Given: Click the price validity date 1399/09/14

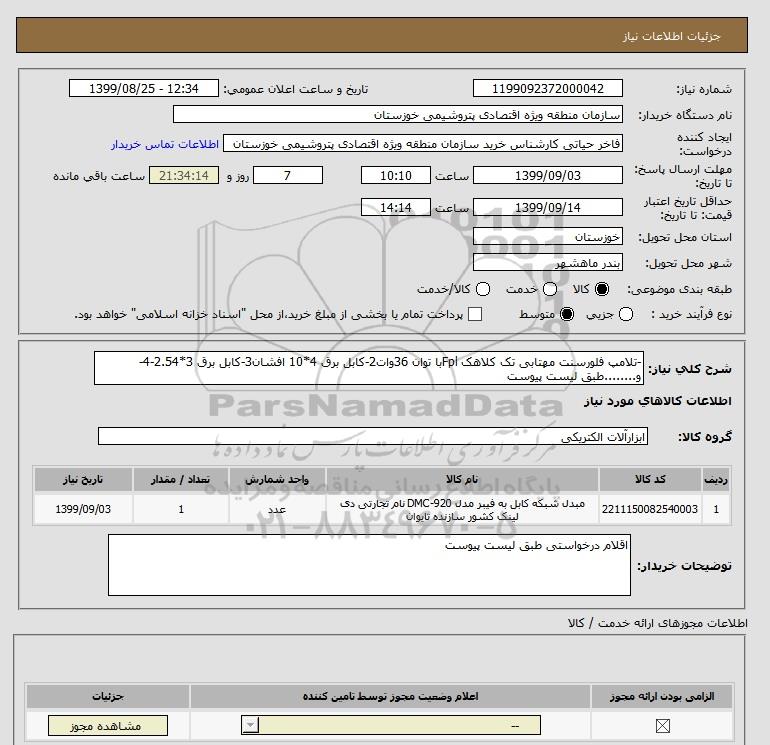Looking at the screenshot, I should click(548, 207).
